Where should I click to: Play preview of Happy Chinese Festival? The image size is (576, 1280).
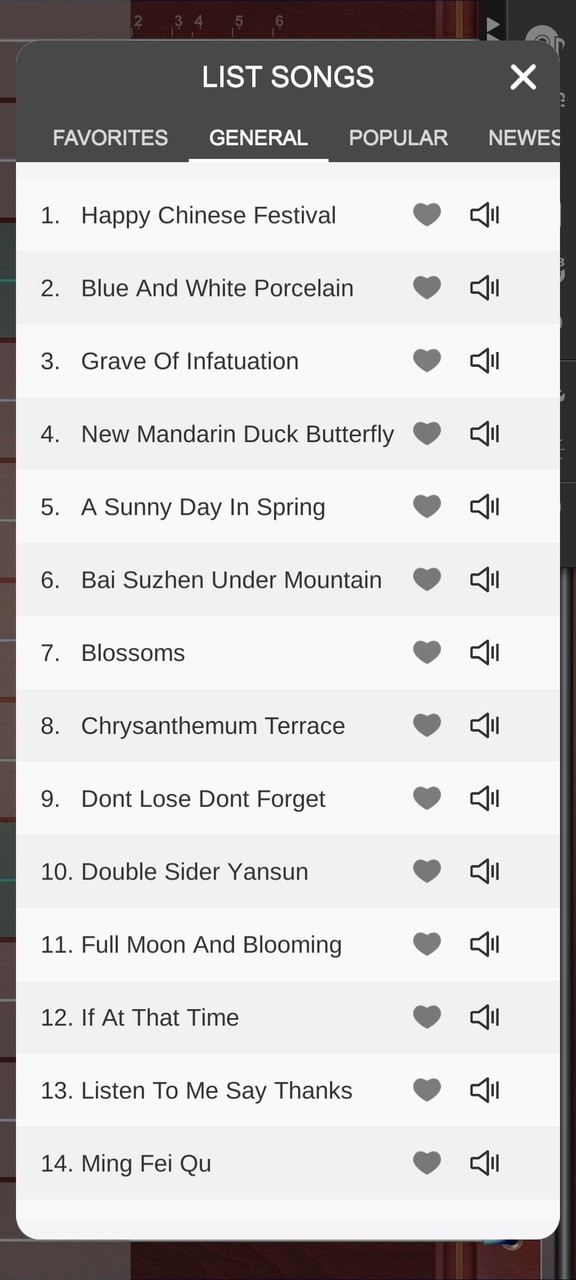(x=484, y=214)
